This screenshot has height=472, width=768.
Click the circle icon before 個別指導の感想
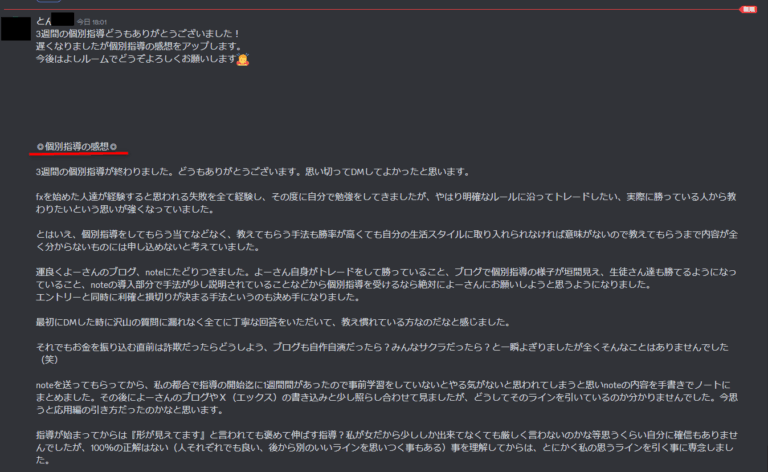[40, 146]
